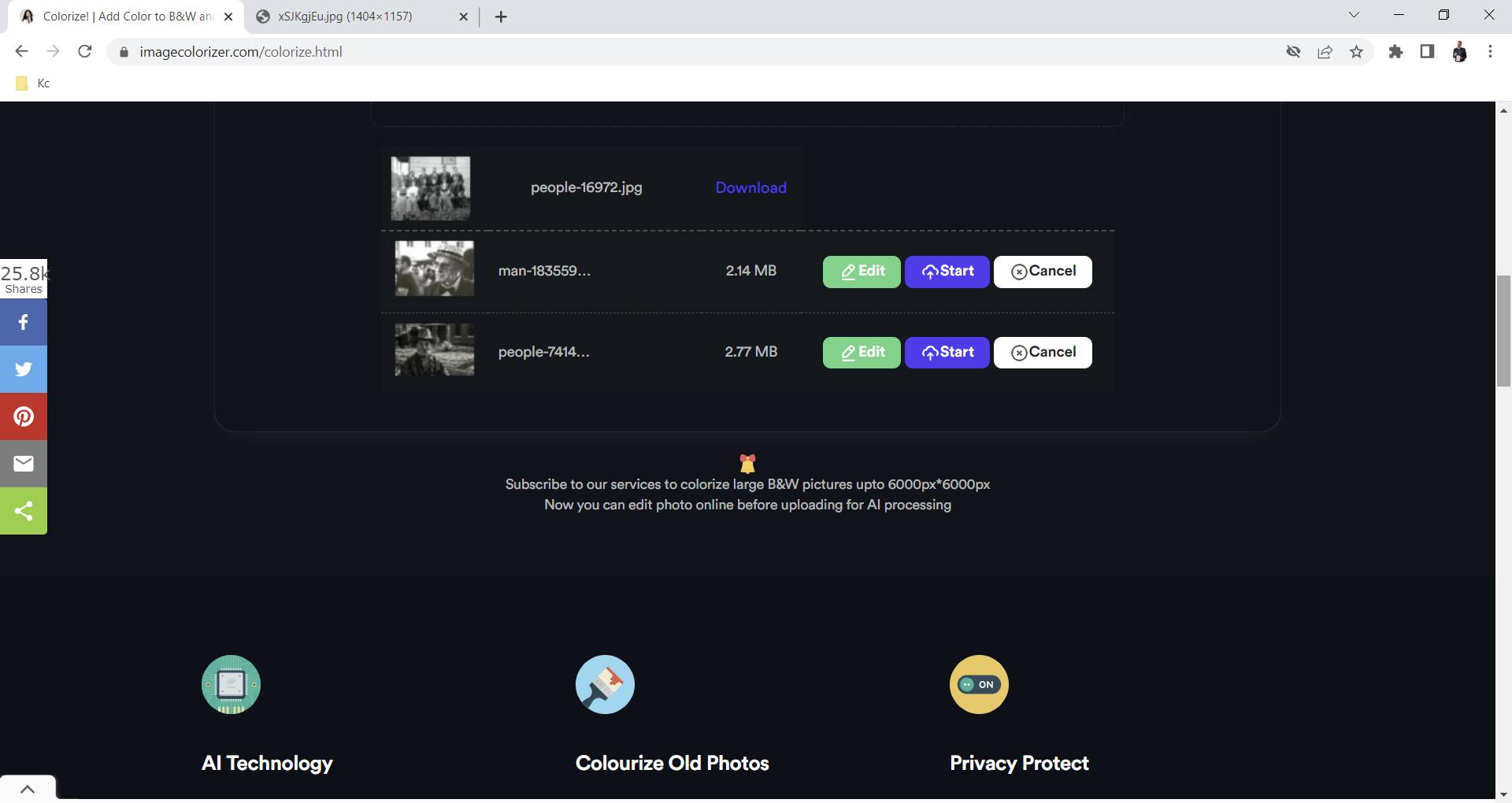Open the Kc bookmark folder

point(33,83)
